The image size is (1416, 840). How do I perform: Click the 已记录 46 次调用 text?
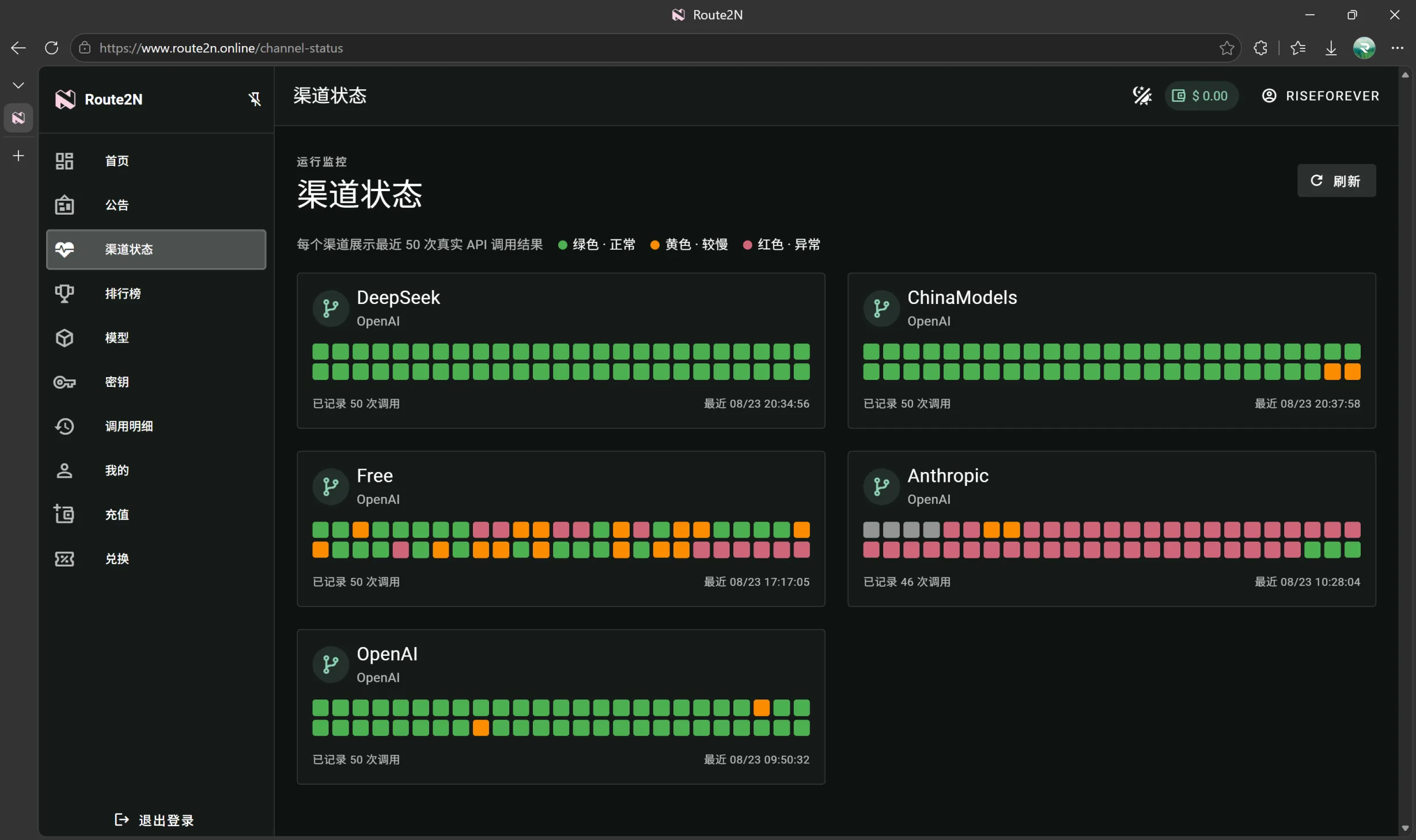tap(907, 581)
